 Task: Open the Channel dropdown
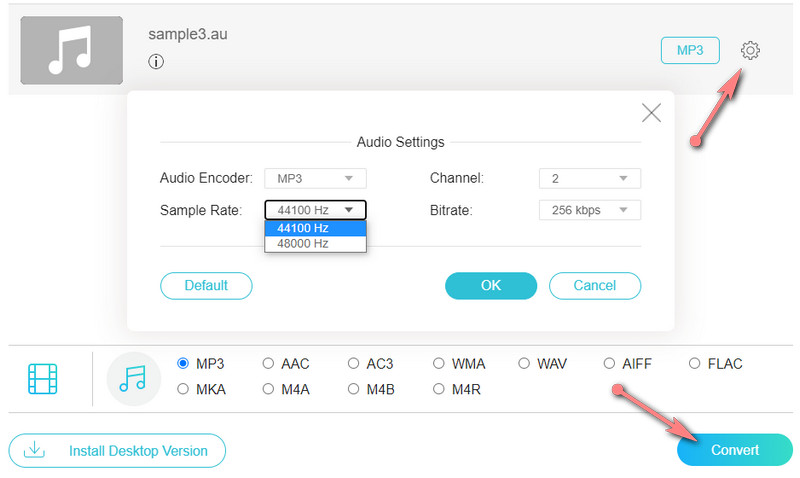point(589,178)
